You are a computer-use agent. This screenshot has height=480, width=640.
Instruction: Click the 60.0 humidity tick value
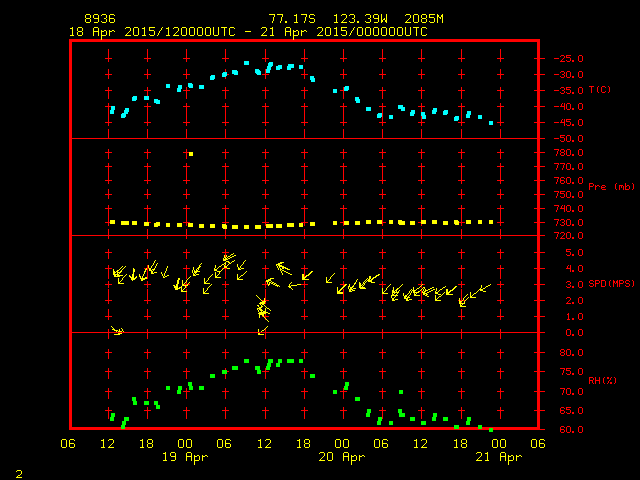(571, 429)
